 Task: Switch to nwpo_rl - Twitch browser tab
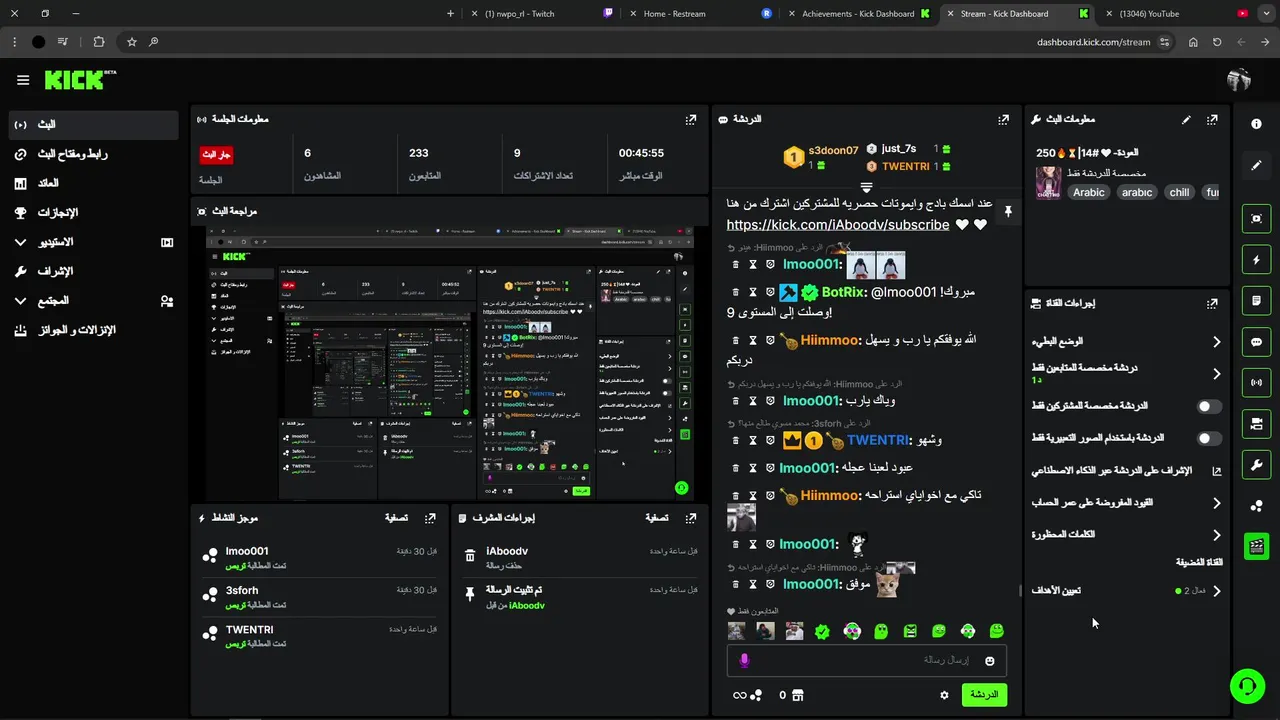pos(542,14)
